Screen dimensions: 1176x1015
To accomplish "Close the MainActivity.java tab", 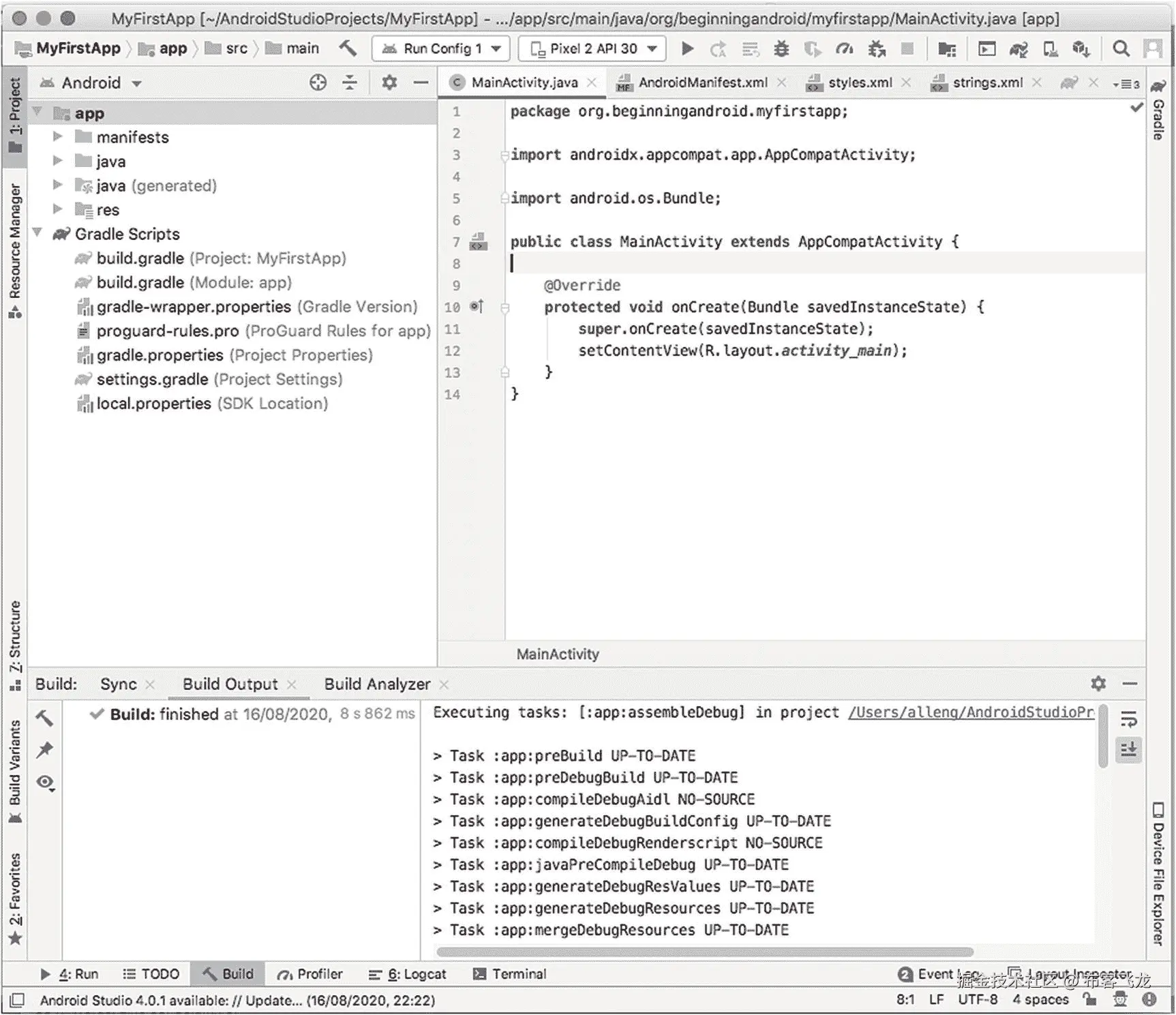I will 592,82.
